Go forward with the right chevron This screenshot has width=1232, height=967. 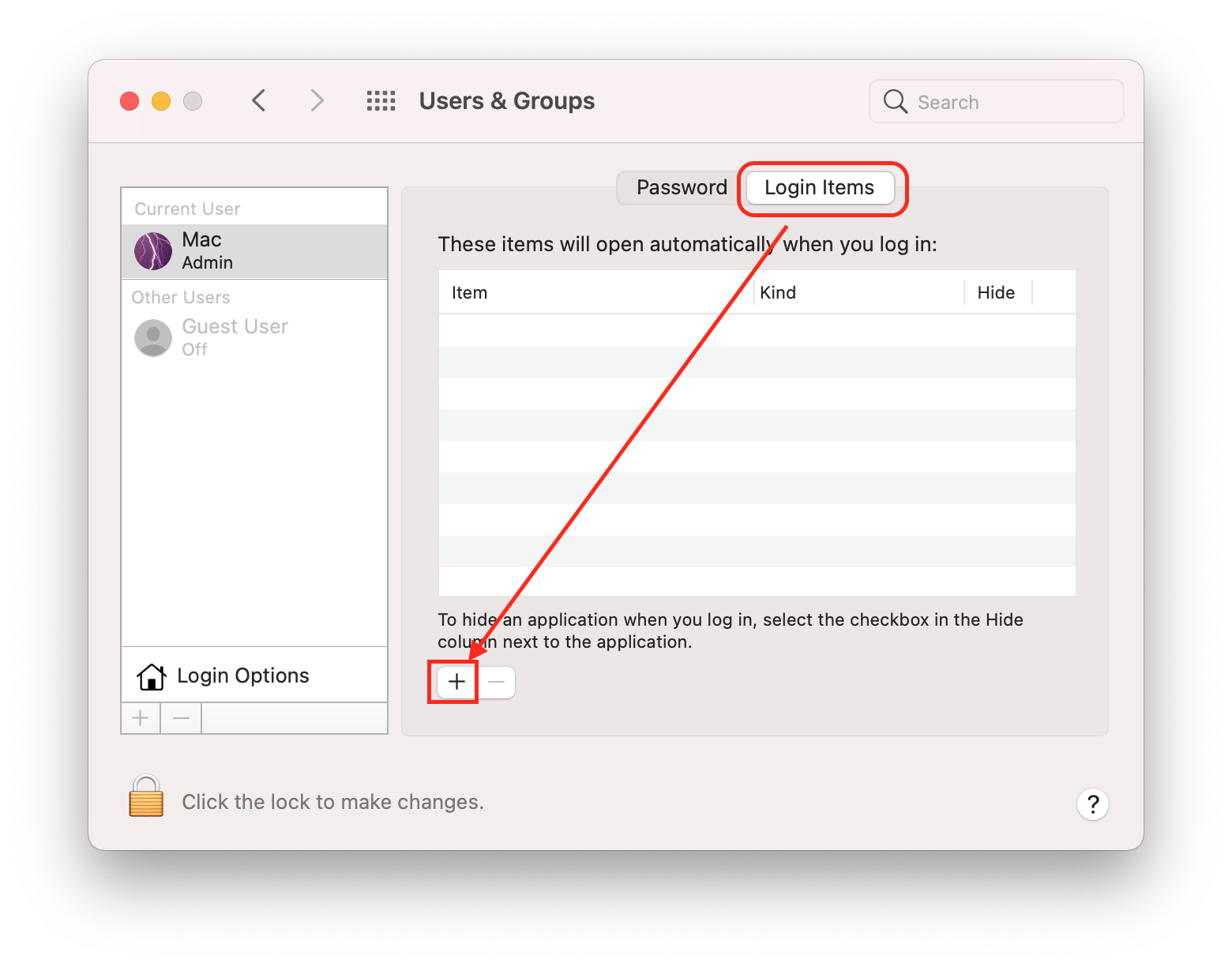pos(317,101)
